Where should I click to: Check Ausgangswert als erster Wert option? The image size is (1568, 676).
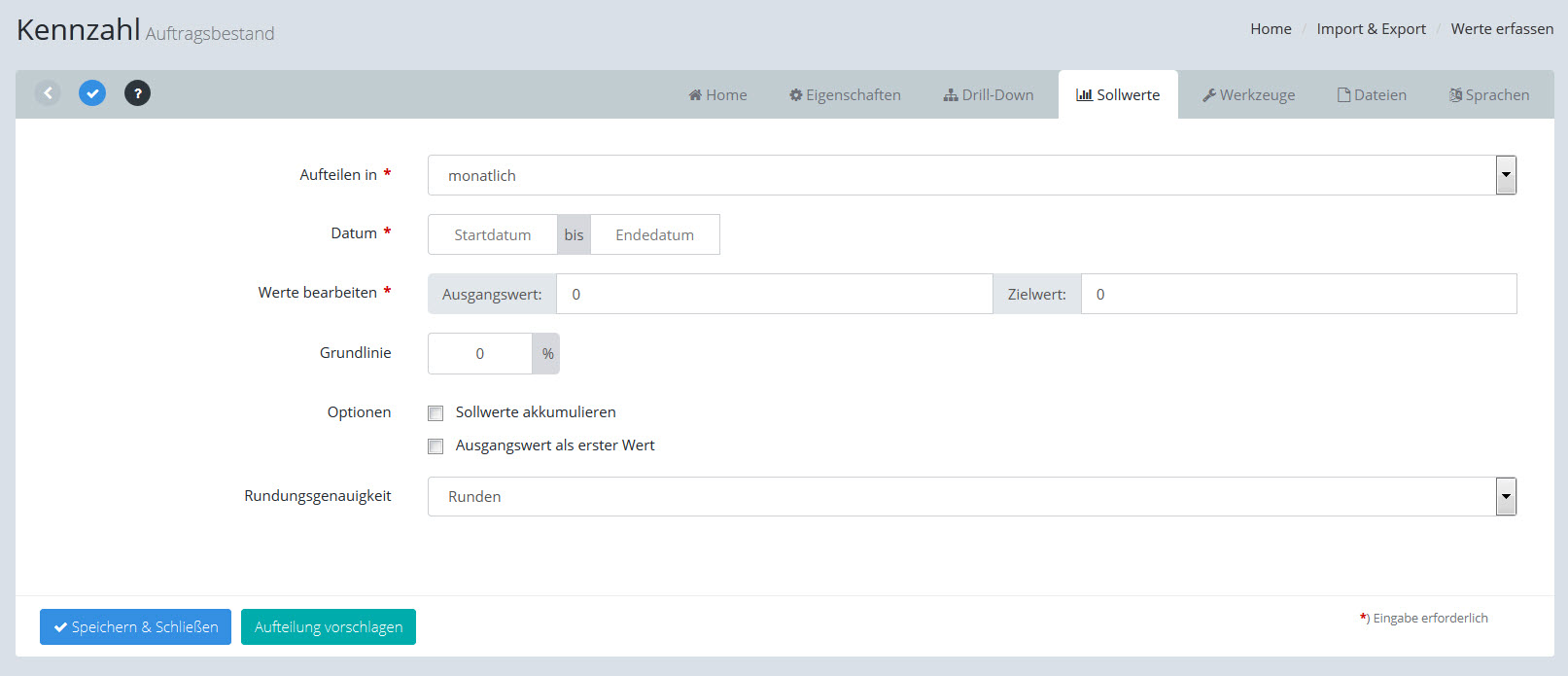pos(436,446)
